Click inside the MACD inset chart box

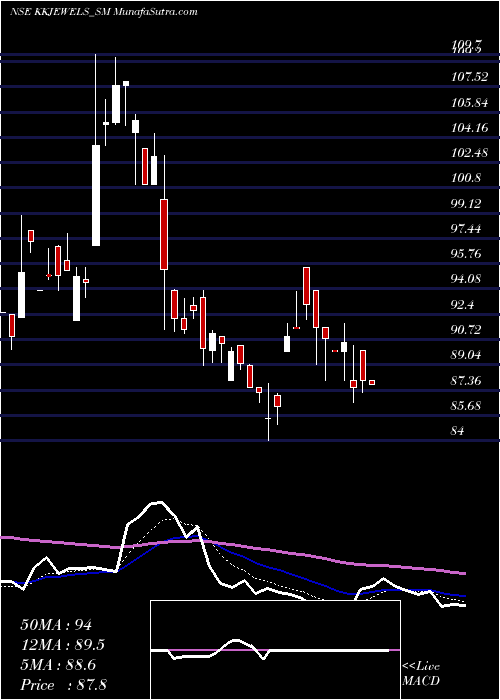[275, 650]
